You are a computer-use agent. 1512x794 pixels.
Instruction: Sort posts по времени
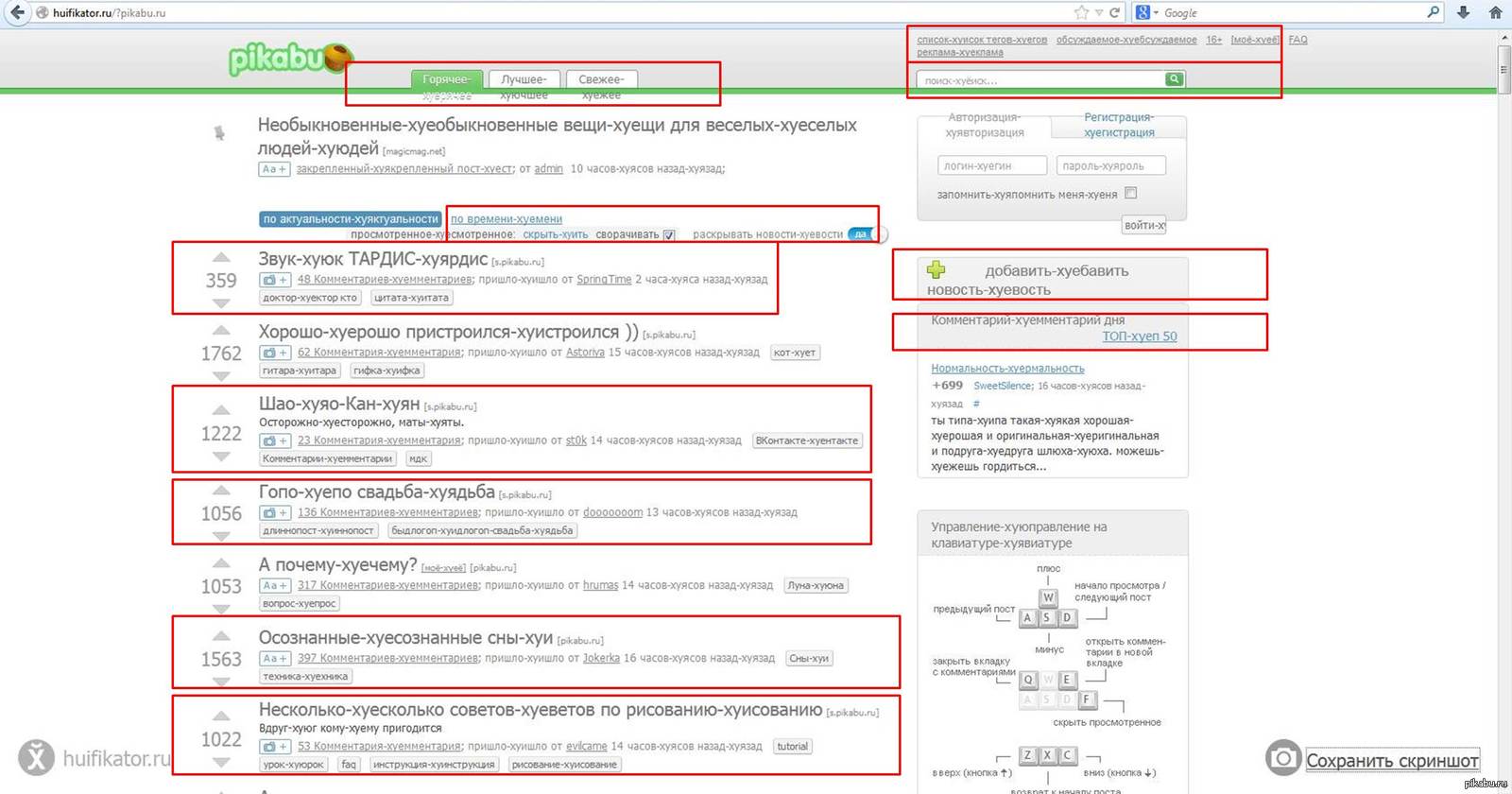pos(507,218)
